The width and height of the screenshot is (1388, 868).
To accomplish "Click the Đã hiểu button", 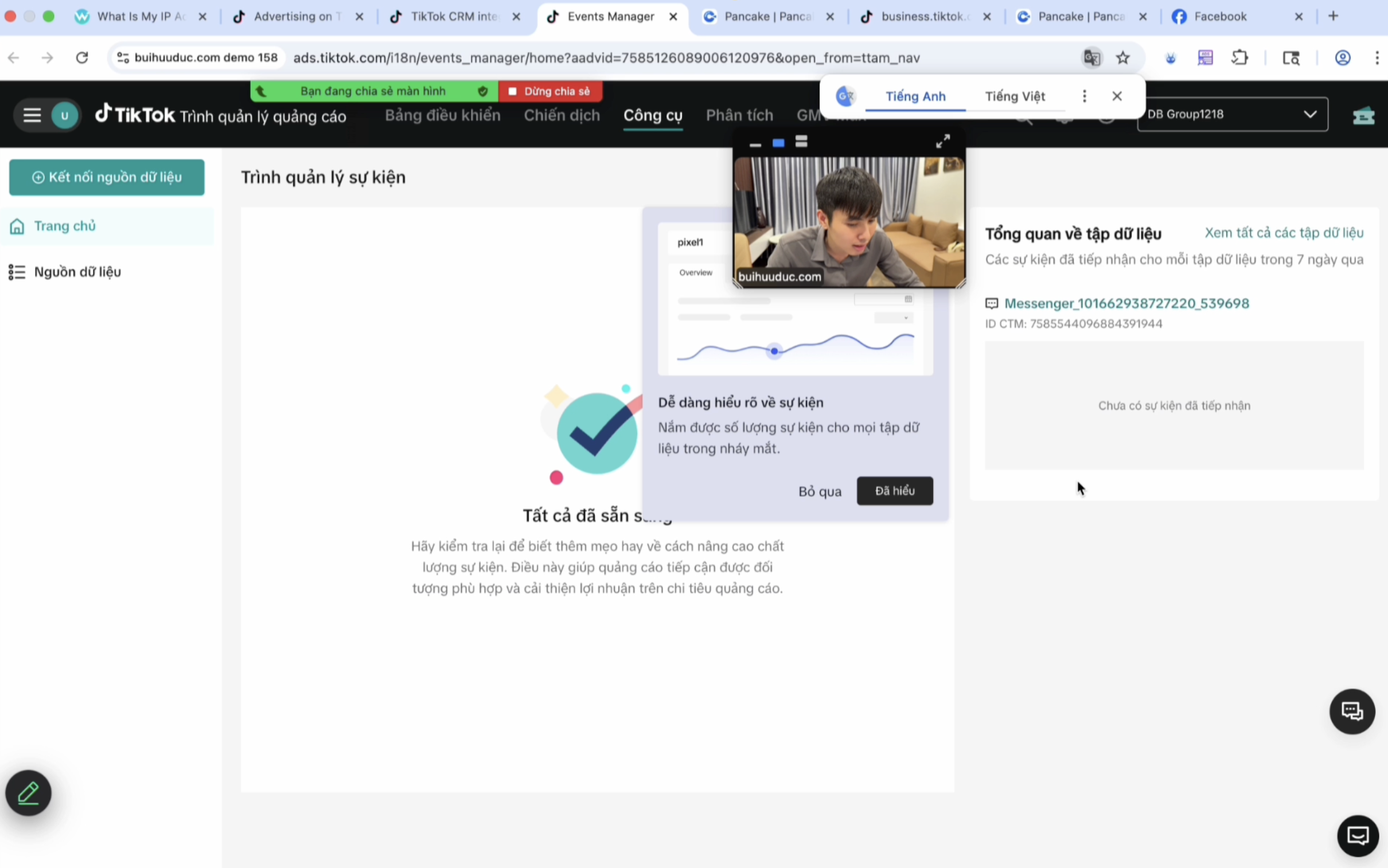I will coord(894,491).
